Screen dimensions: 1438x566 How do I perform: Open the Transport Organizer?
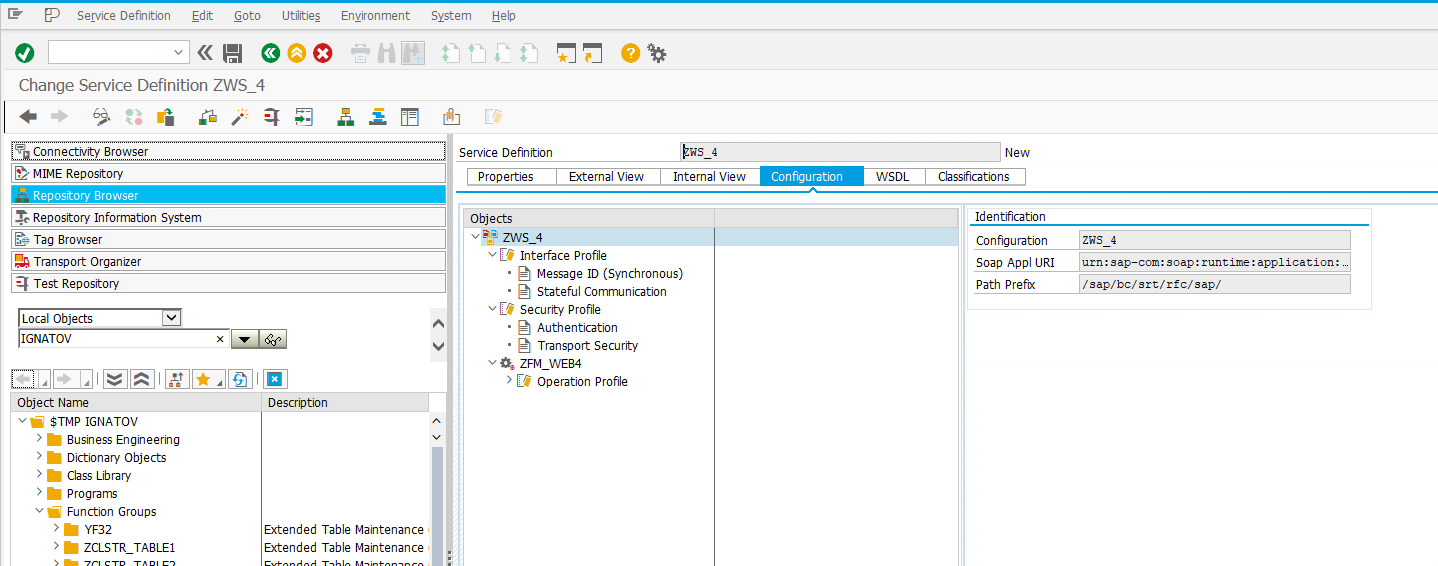coord(228,261)
